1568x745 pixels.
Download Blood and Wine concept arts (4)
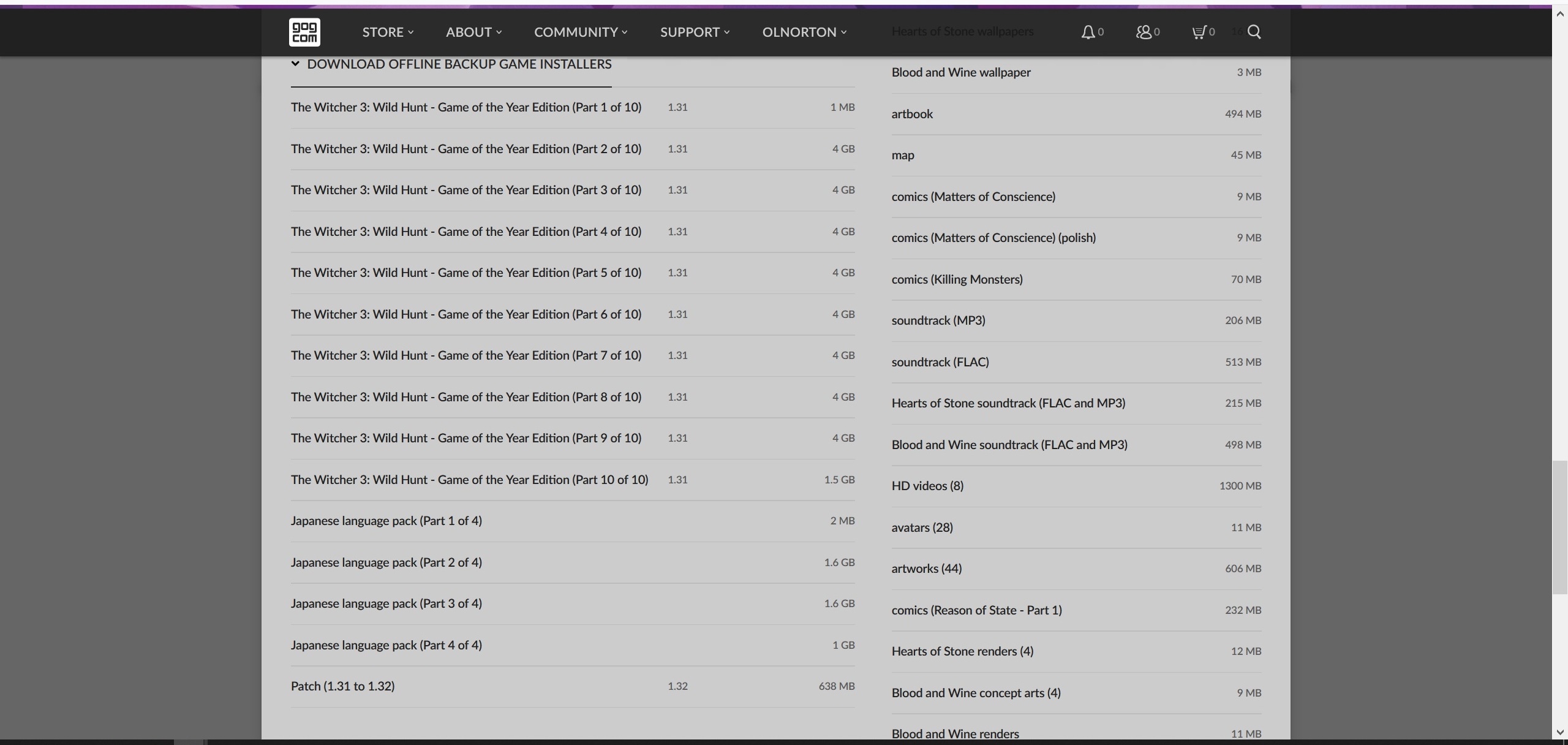[1076, 693]
